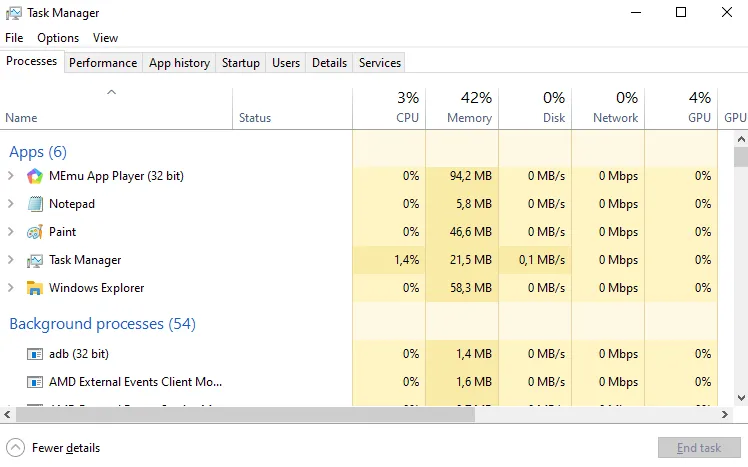Viewport: 748px width, 467px height.
Task: Click the 46,6 MB memory cell
Action: [462, 232]
